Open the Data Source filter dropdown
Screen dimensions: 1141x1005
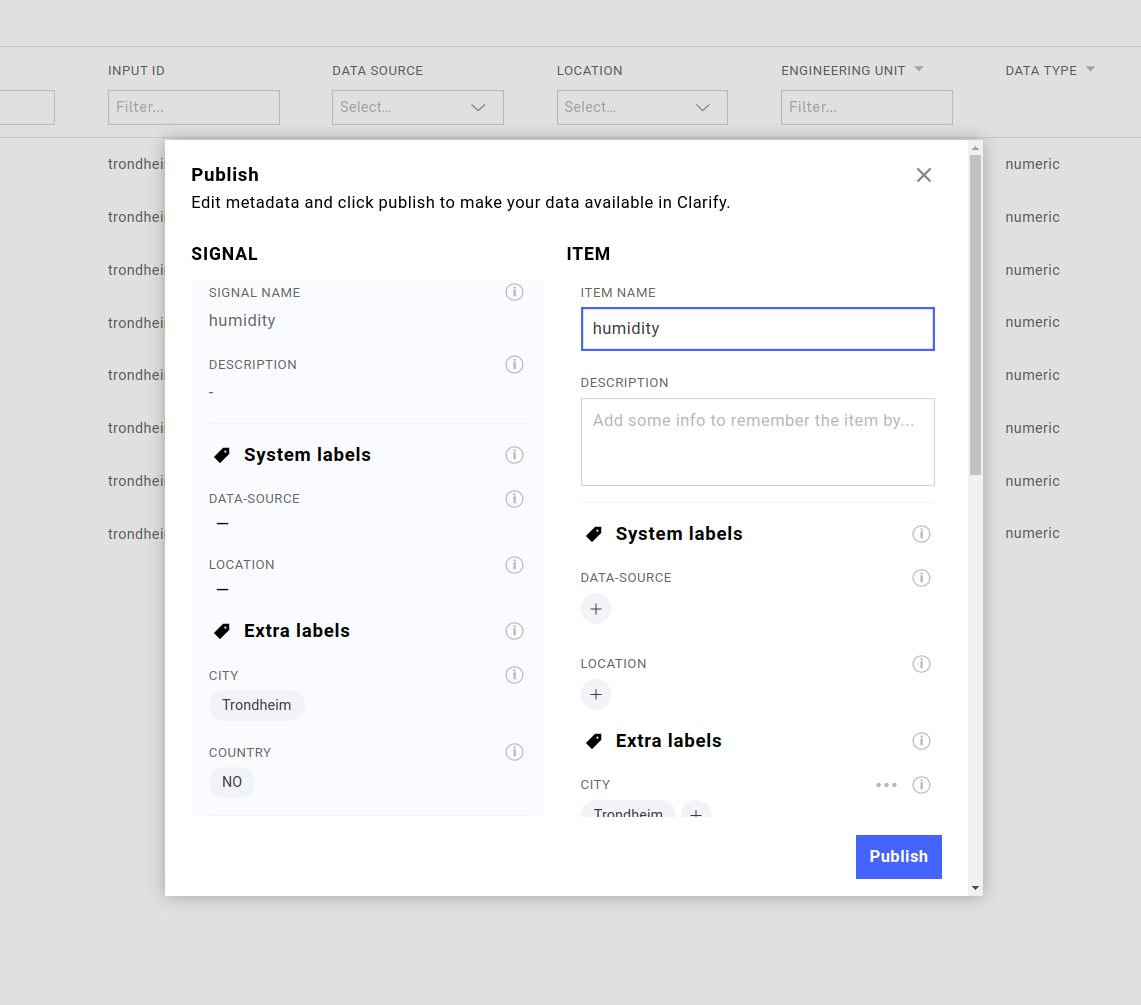pos(417,107)
